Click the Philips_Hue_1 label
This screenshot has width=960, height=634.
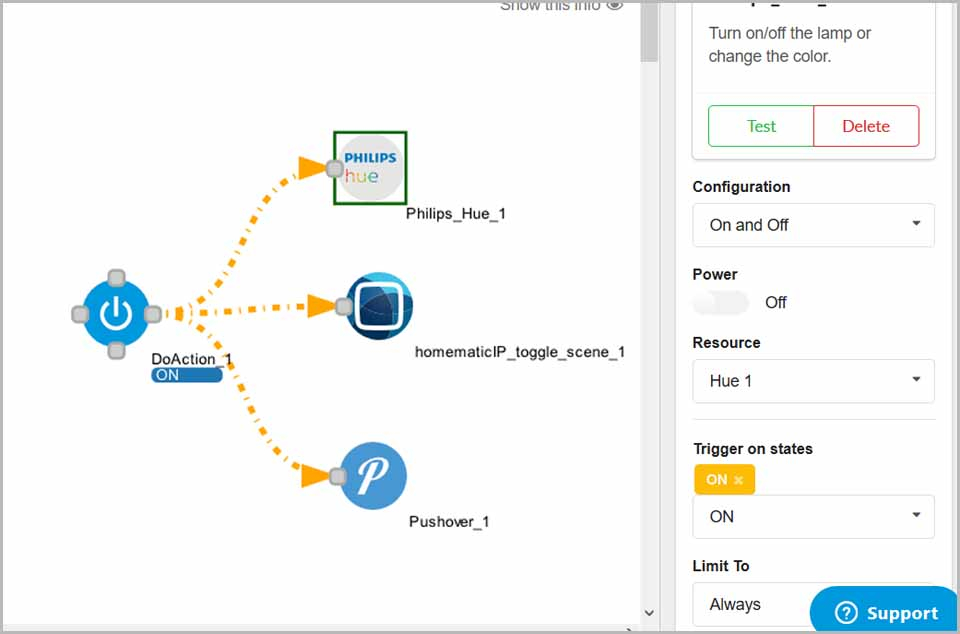(x=456, y=214)
